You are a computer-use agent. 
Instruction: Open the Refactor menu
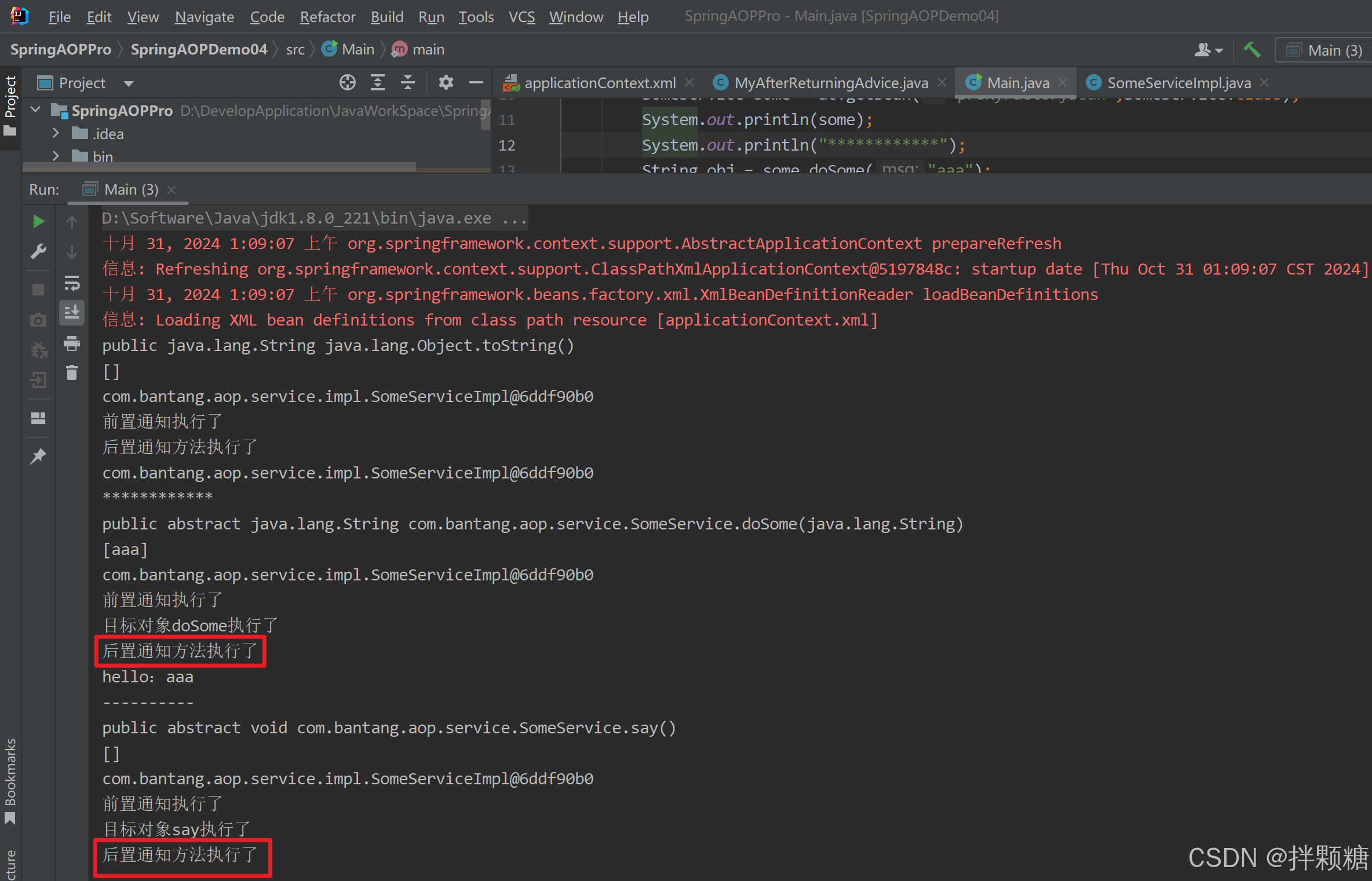[x=327, y=17]
